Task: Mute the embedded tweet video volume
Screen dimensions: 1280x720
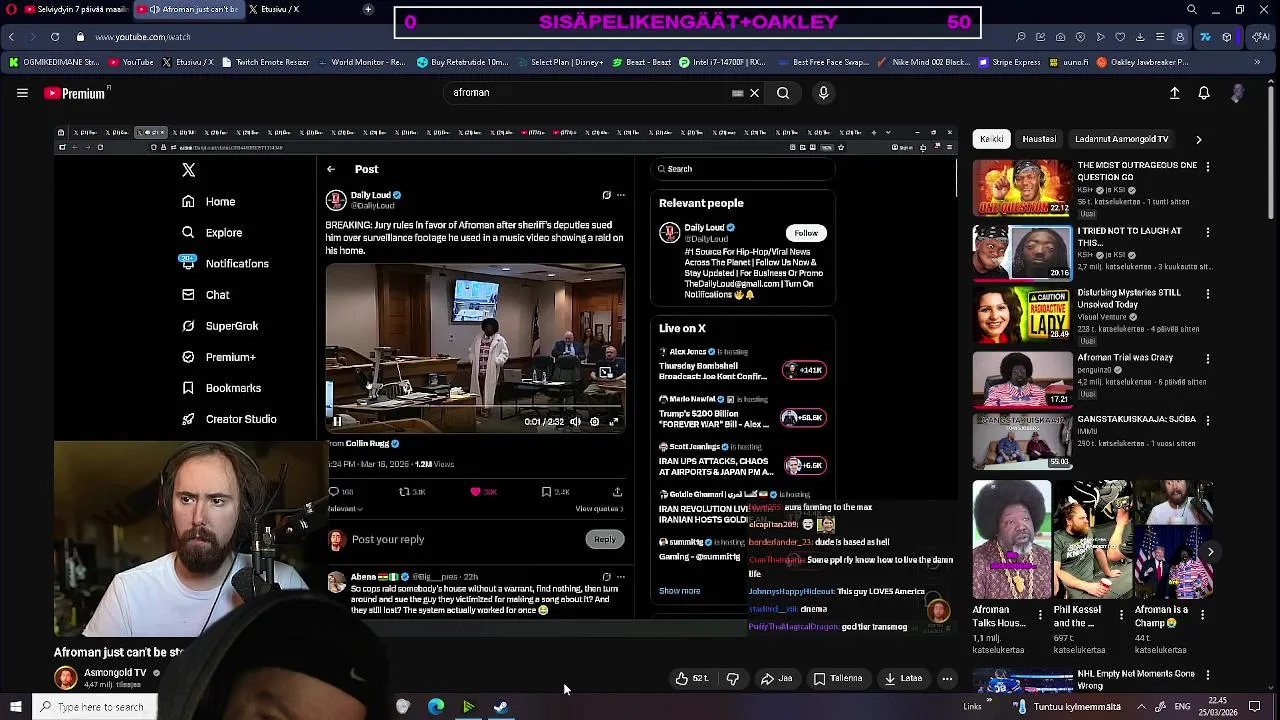Action: point(575,422)
